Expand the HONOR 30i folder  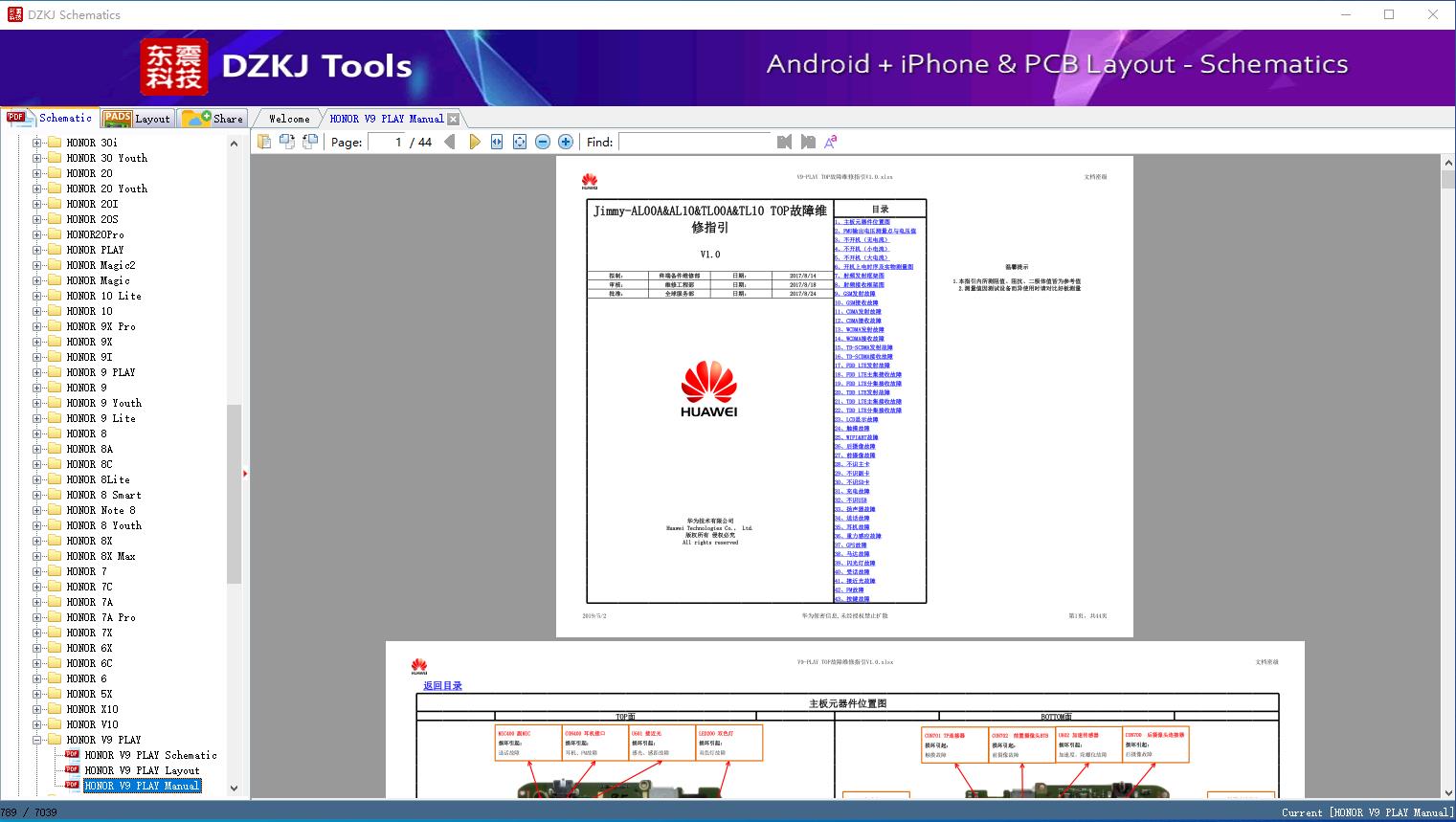[x=37, y=143]
